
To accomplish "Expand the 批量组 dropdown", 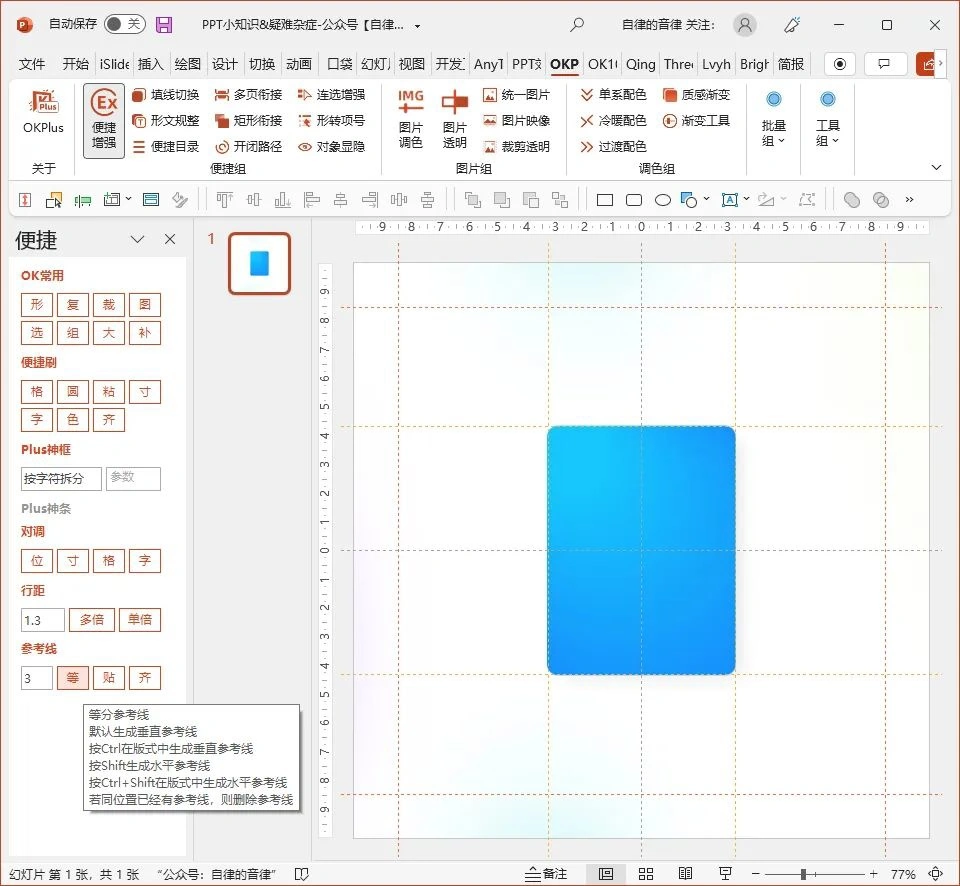I will 773,120.
